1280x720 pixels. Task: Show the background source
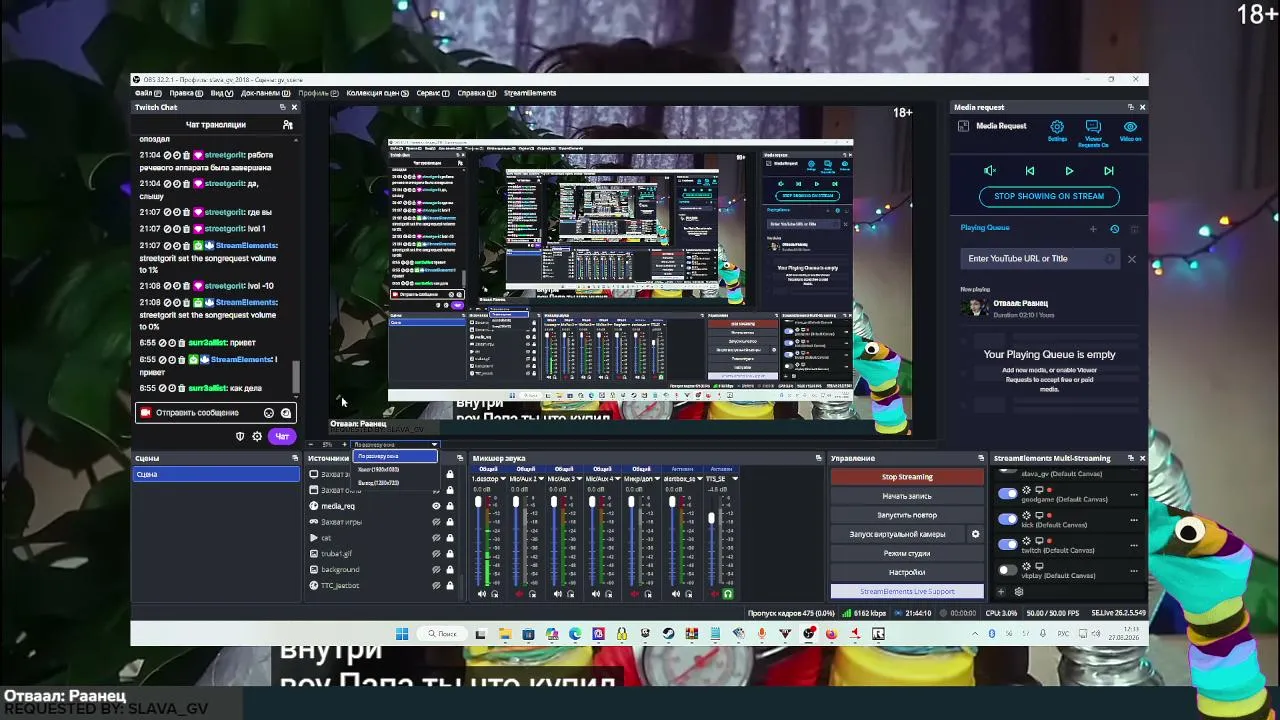pyautogui.click(x=436, y=570)
